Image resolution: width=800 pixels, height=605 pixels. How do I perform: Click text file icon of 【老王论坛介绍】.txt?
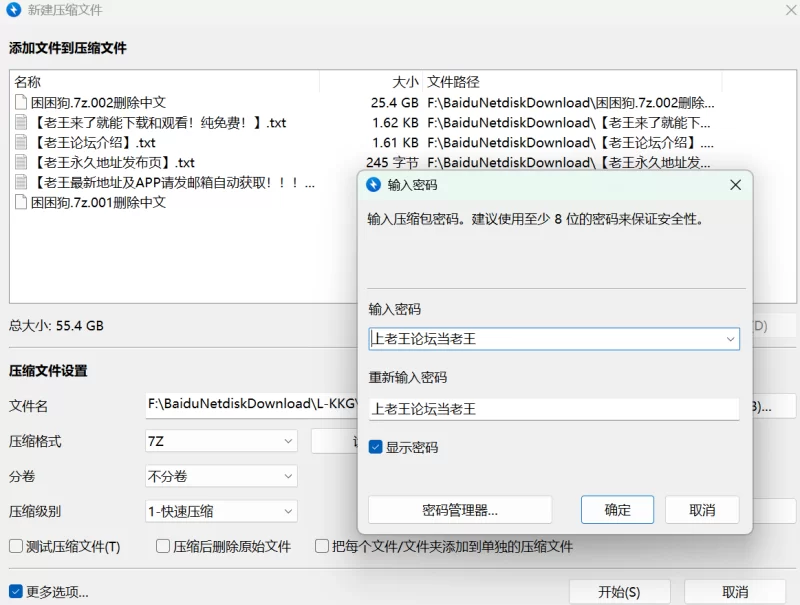[21, 142]
